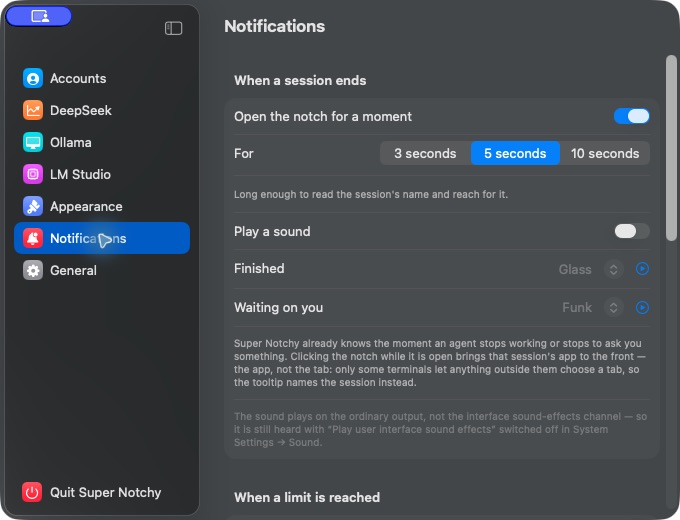The width and height of the screenshot is (680, 520).
Task: Click the 'Open the notch for a moment' label
Action: 323,117
